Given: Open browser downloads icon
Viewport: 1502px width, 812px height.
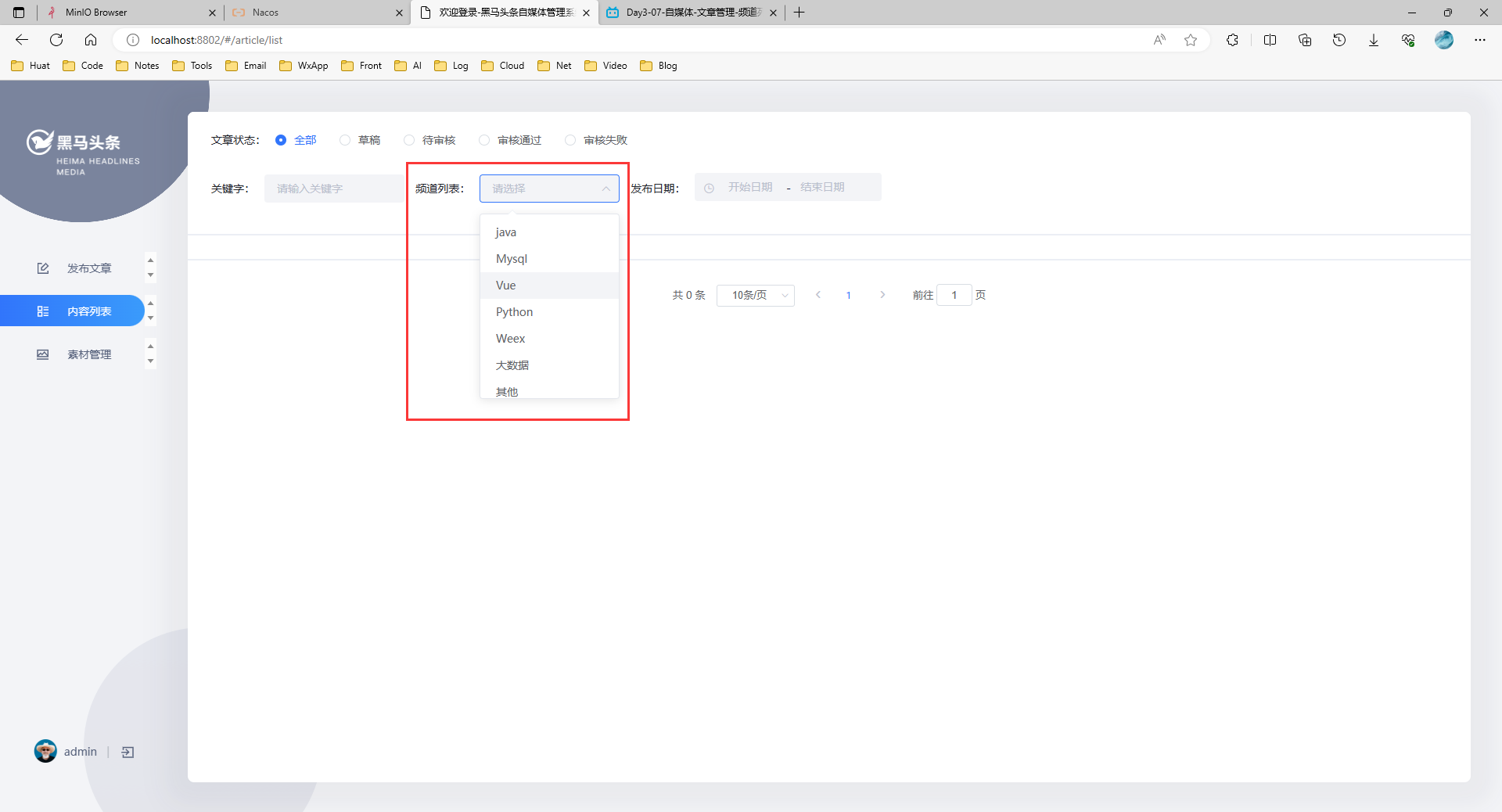Looking at the screenshot, I should 1373,40.
